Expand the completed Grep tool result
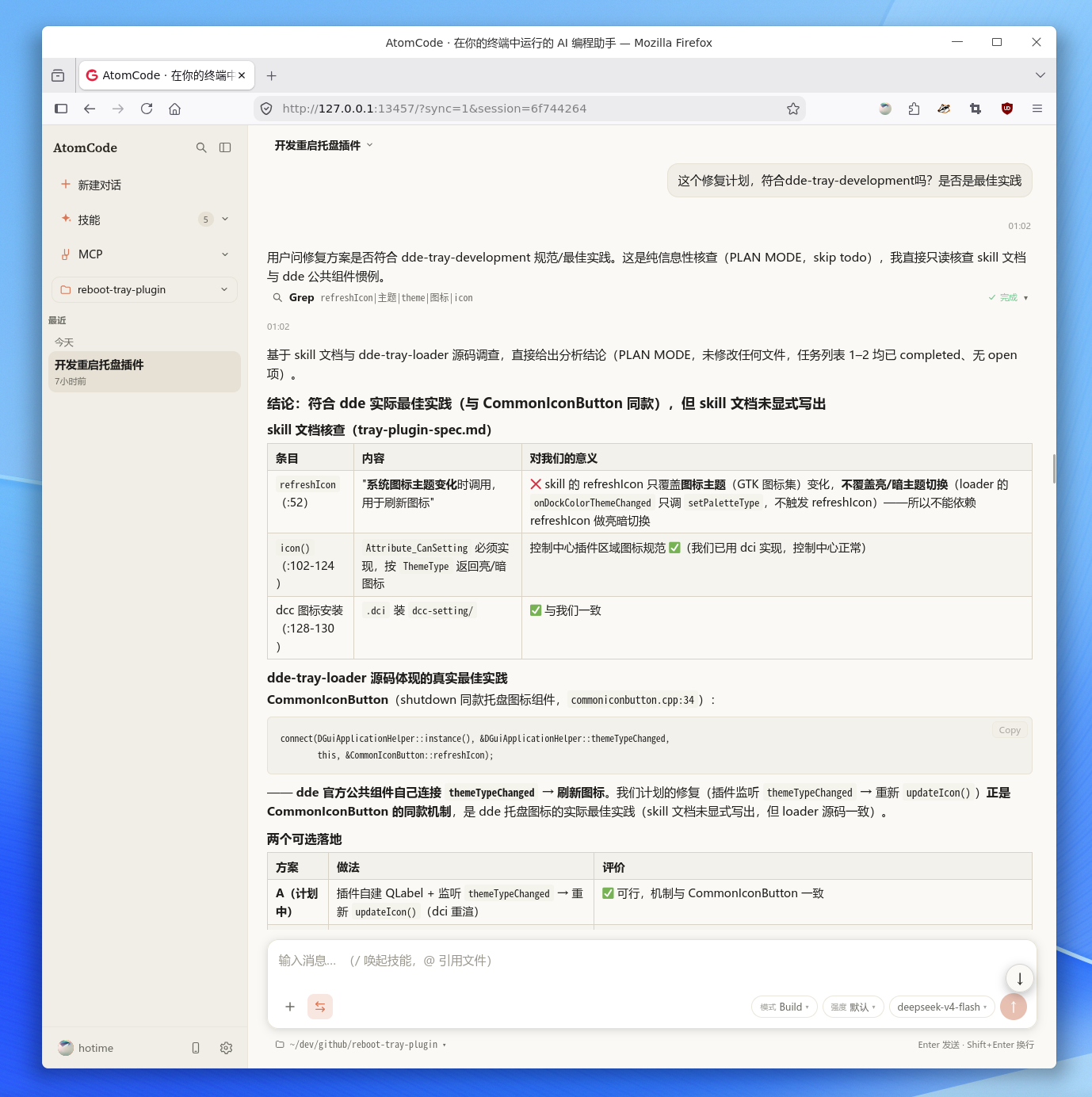Viewport: 1092px width, 1097px height. 1008,298
